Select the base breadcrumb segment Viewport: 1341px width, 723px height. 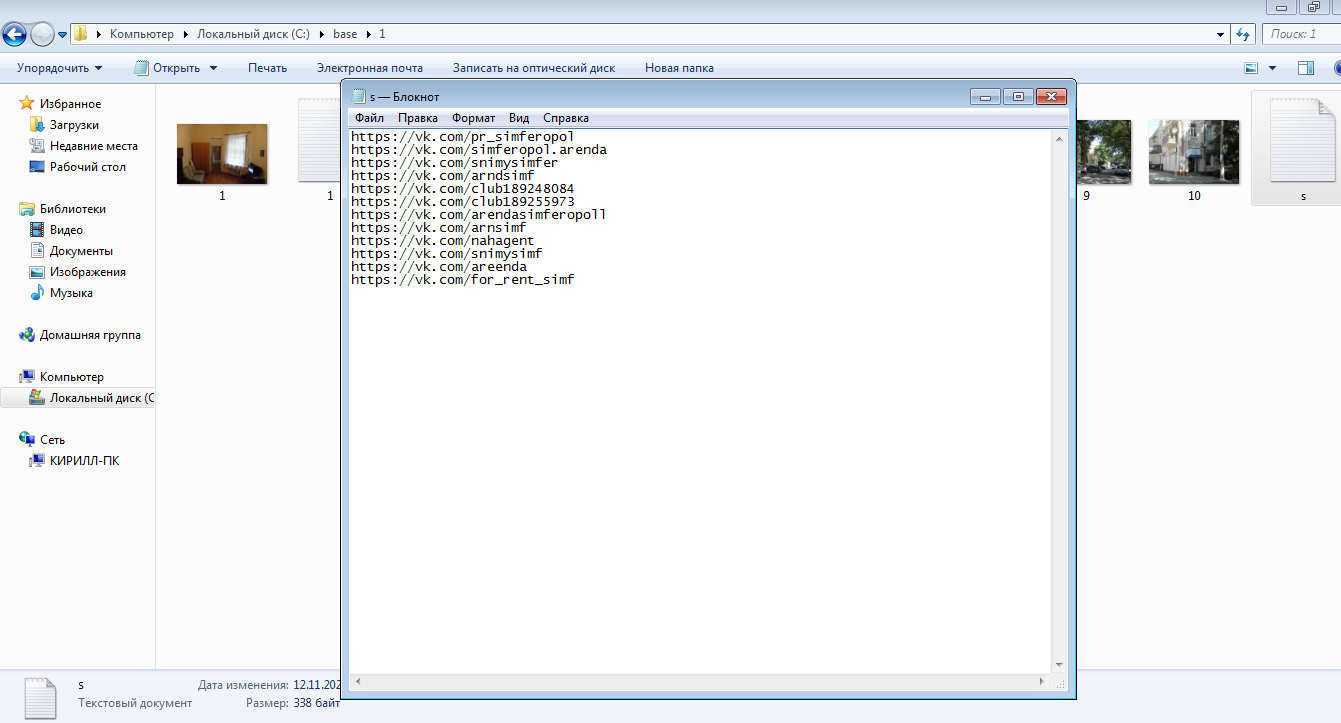pyautogui.click(x=345, y=34)
